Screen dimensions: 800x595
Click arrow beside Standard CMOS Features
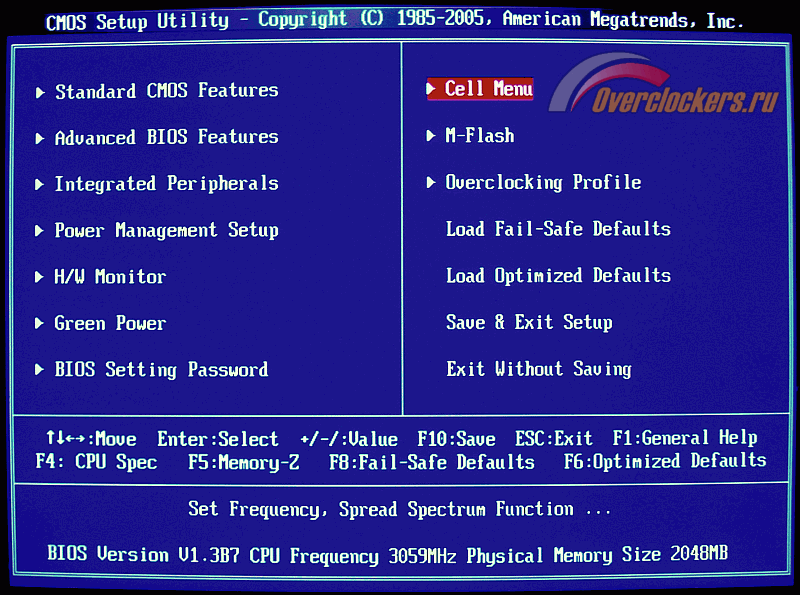click(40, 92)
